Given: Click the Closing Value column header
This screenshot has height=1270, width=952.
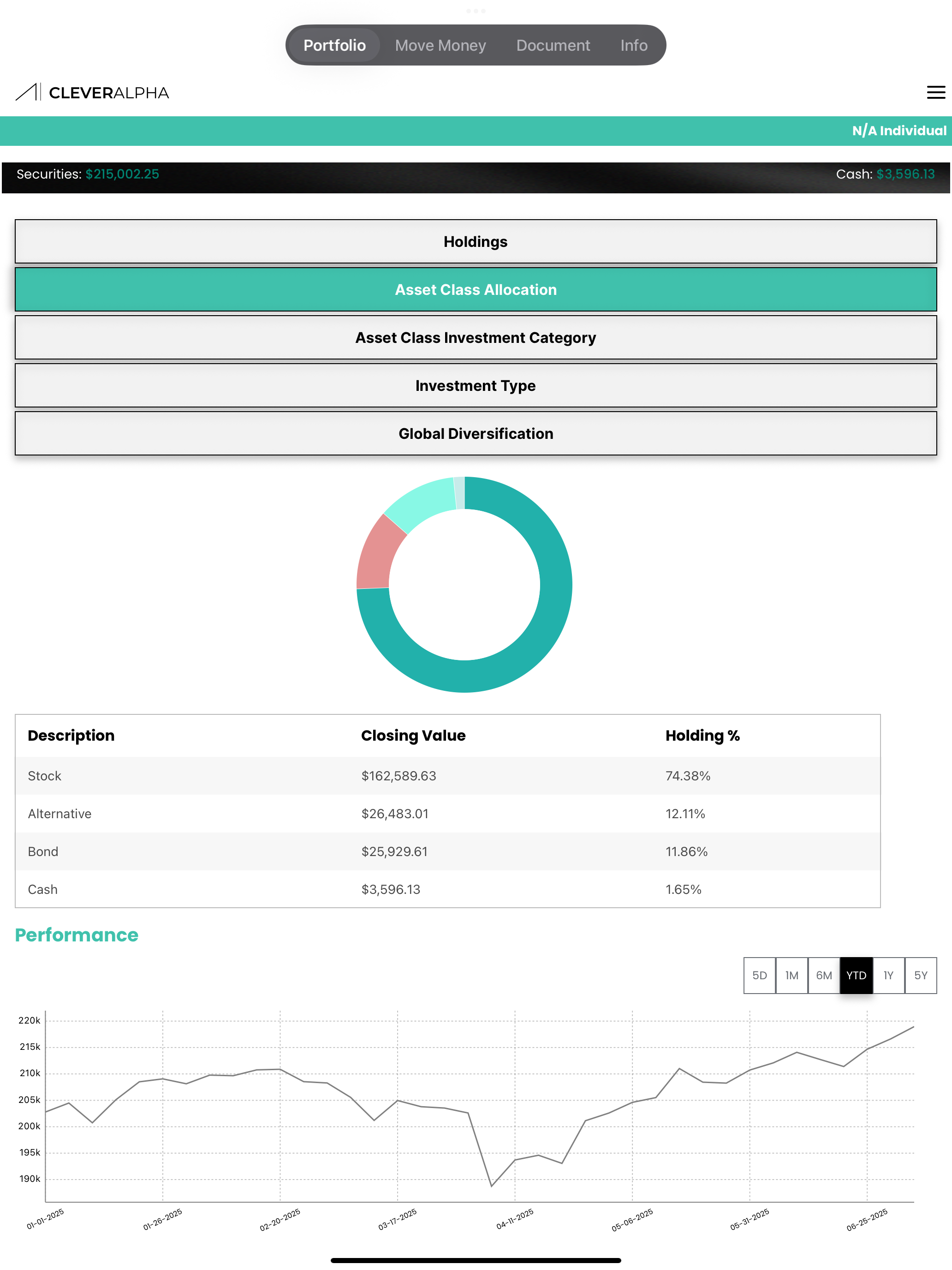Looking at the screenshot, I should (413, 736).
